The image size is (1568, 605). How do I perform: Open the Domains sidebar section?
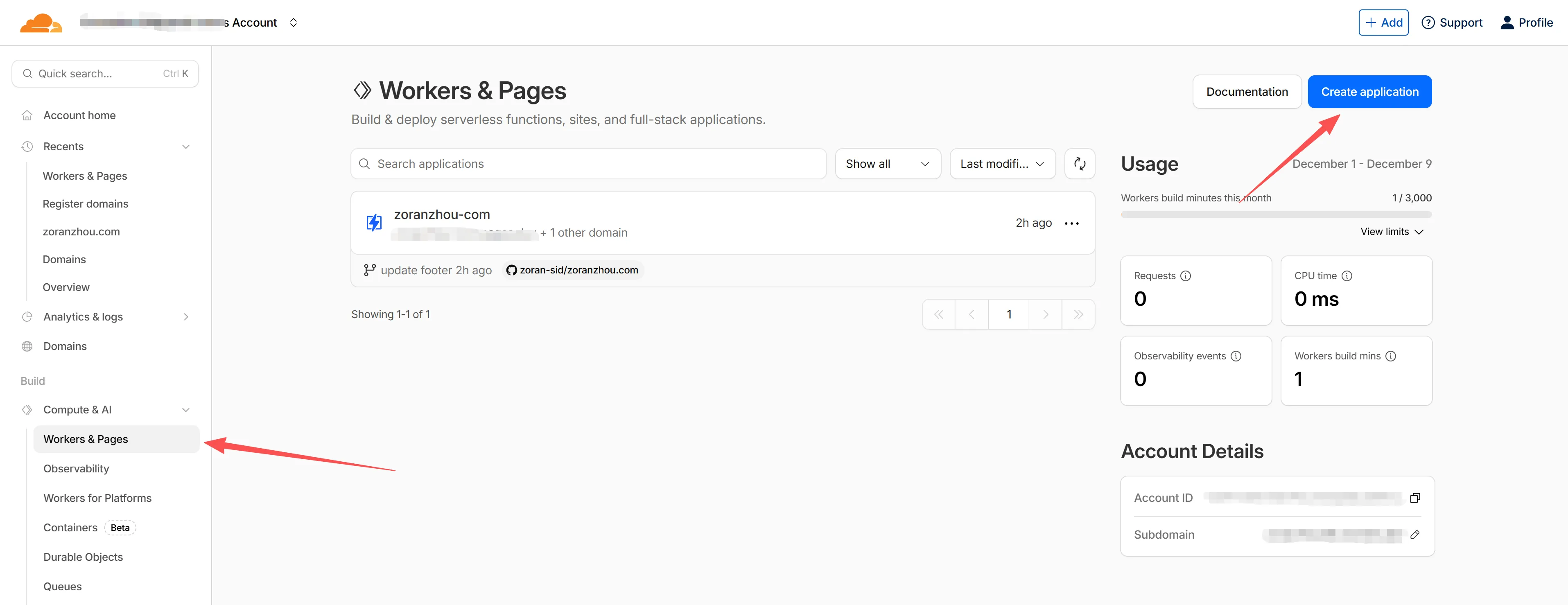click(x=65, y=346)
